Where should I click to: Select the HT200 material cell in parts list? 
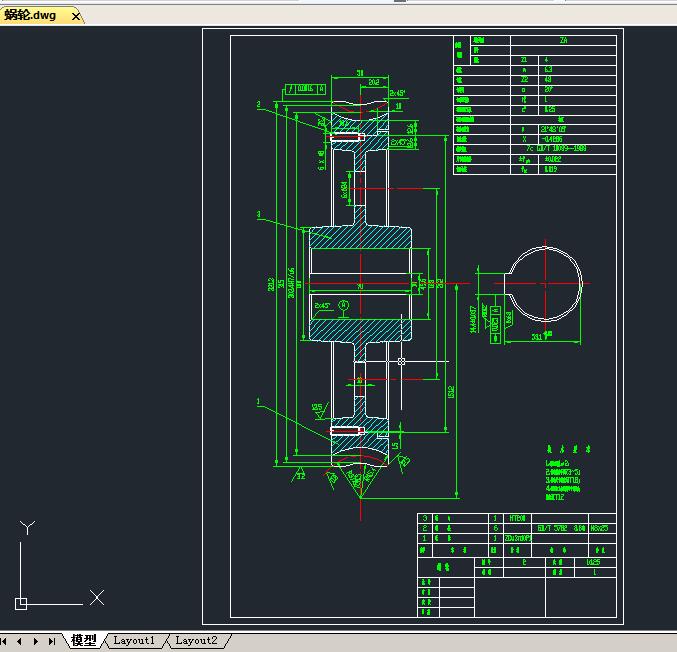point(517,518)
